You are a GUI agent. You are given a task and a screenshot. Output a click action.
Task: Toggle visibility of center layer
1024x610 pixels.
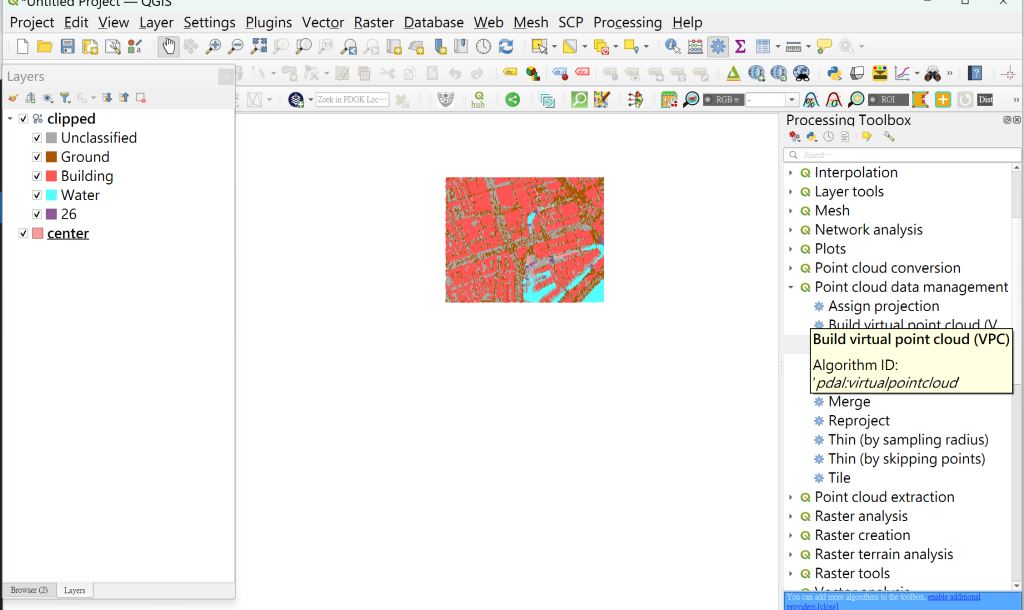24,233
